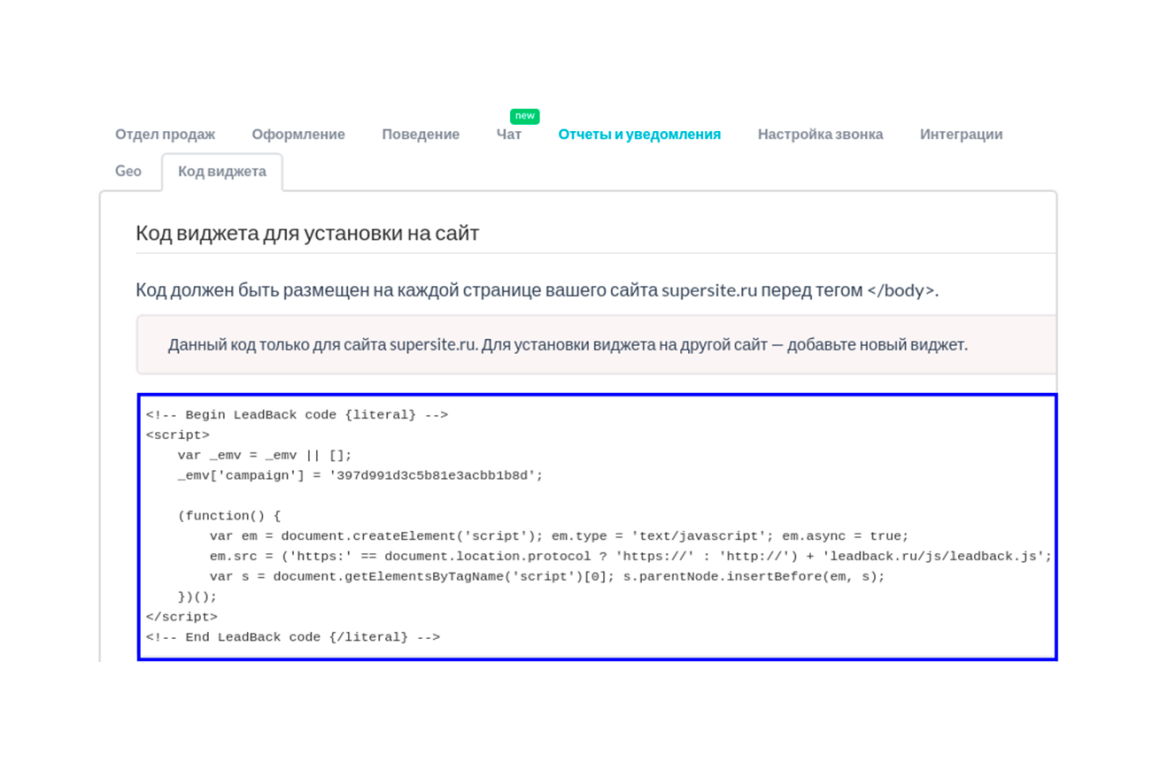Click the End LeadBack code comment line

(293, 637)
